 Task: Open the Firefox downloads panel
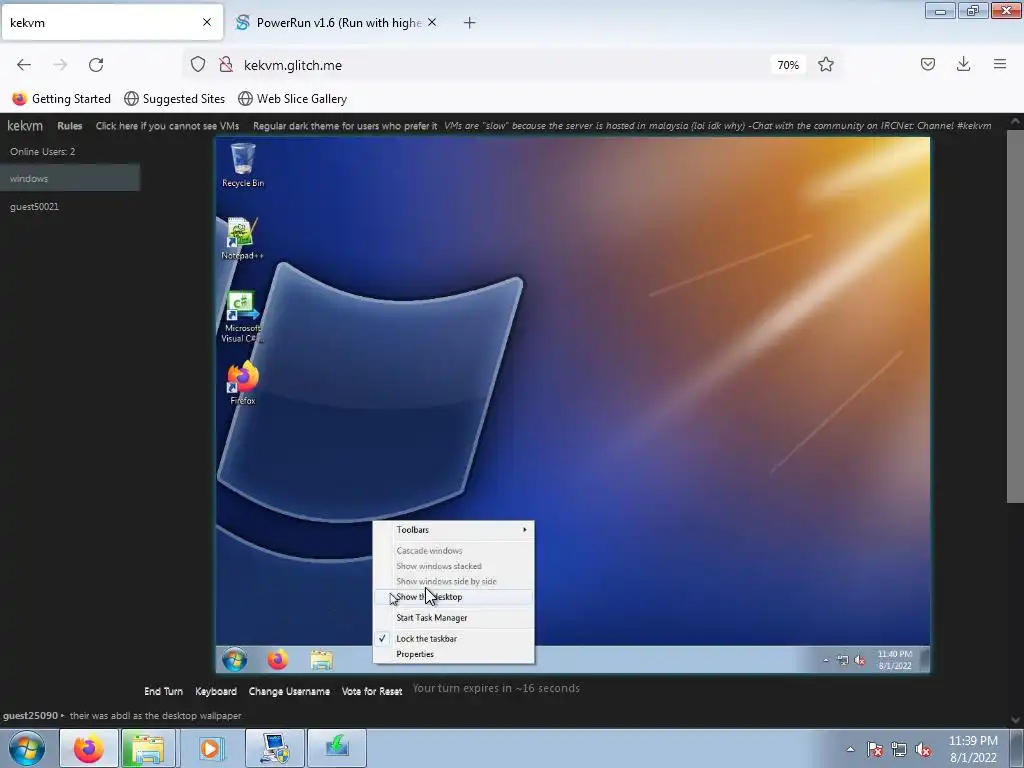[x=963, y=64]
